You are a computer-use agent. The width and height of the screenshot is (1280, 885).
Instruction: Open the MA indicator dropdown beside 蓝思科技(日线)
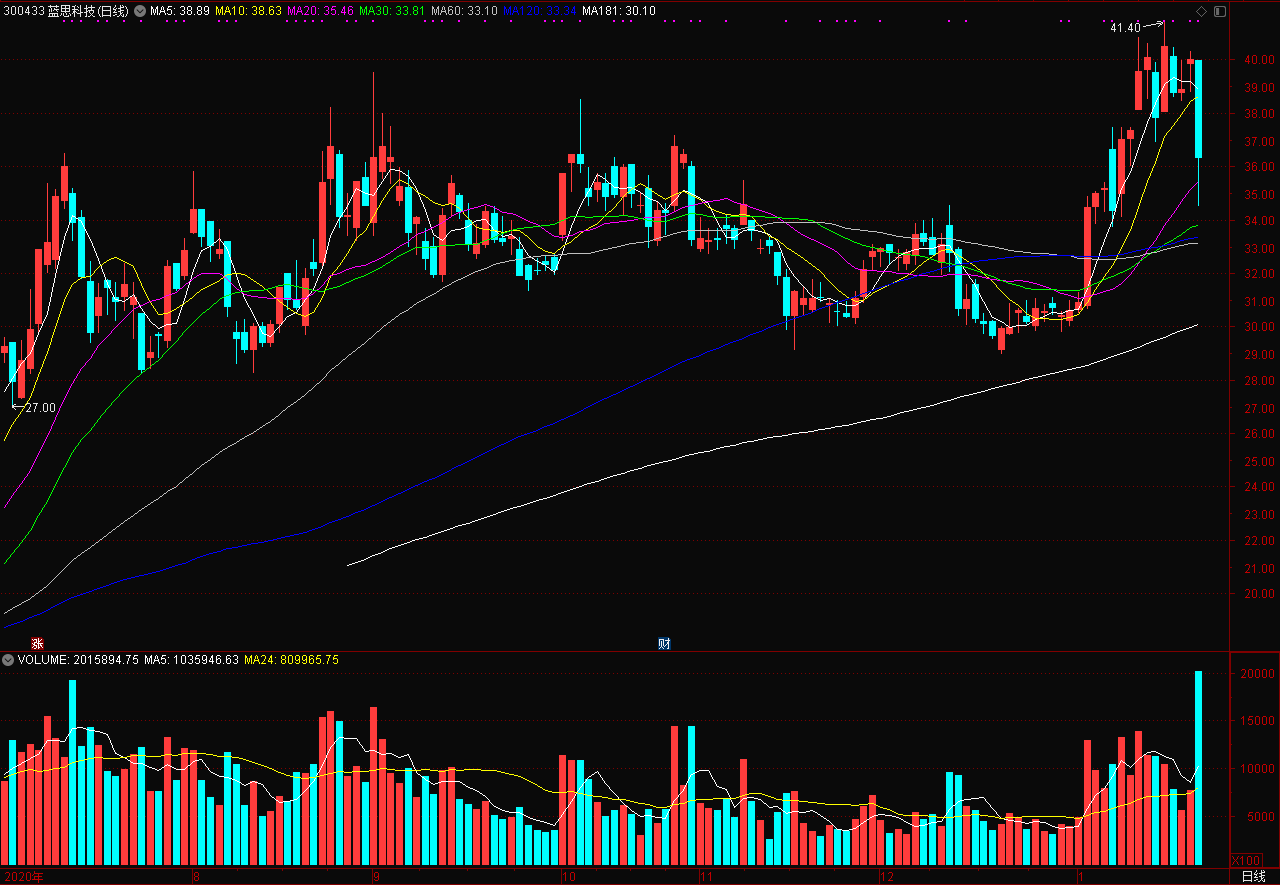139,11
